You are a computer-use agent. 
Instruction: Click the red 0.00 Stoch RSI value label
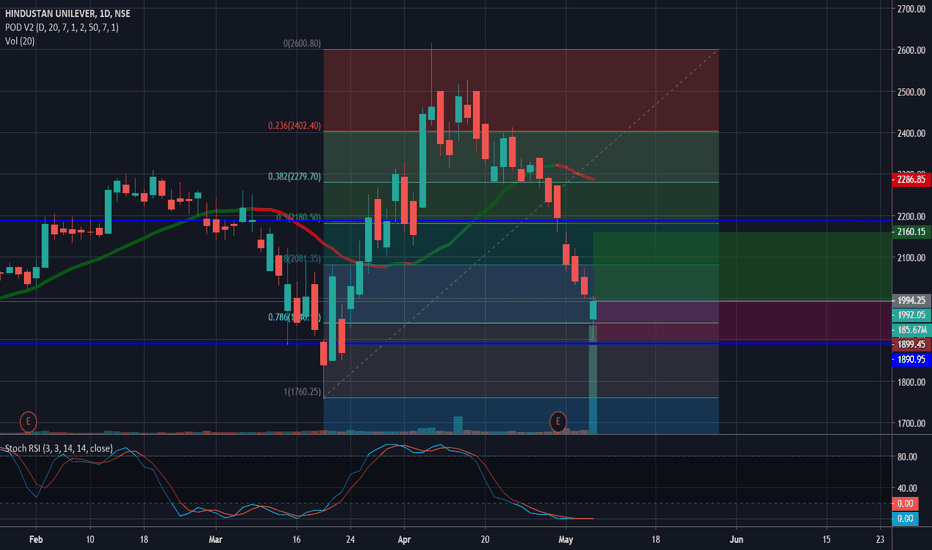coord(905,504)
